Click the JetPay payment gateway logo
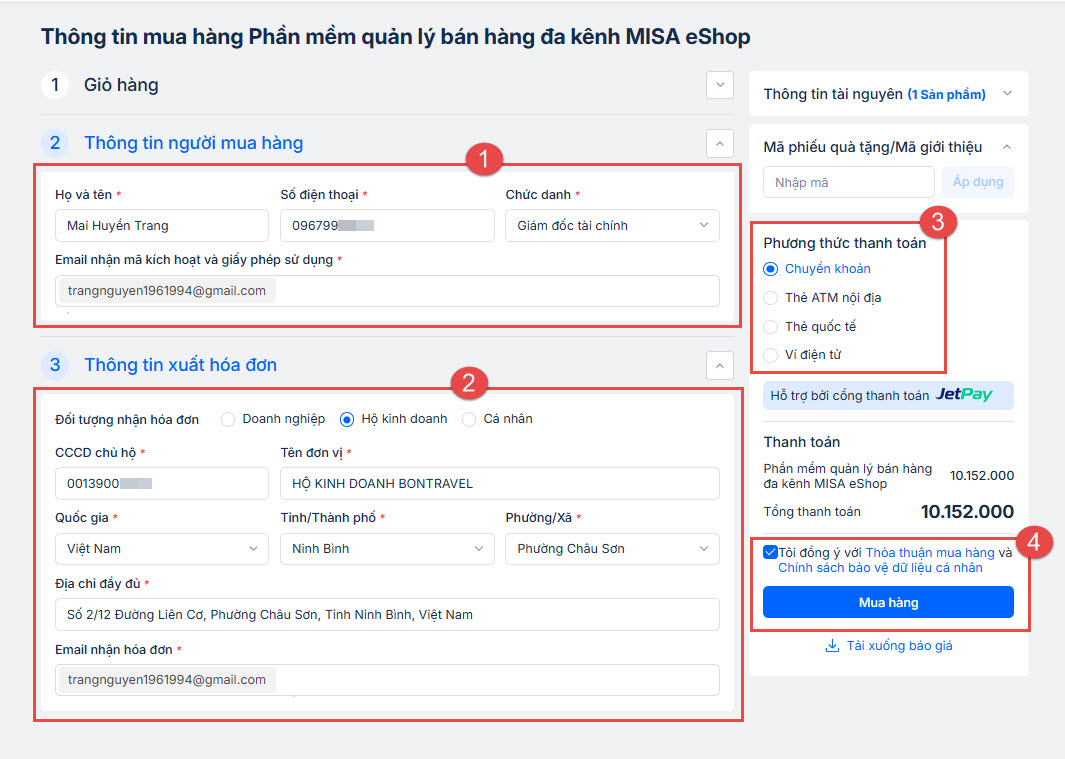The height and width of the screenshot is (759, 1065). pyautogui.click(x=964, y=395)
